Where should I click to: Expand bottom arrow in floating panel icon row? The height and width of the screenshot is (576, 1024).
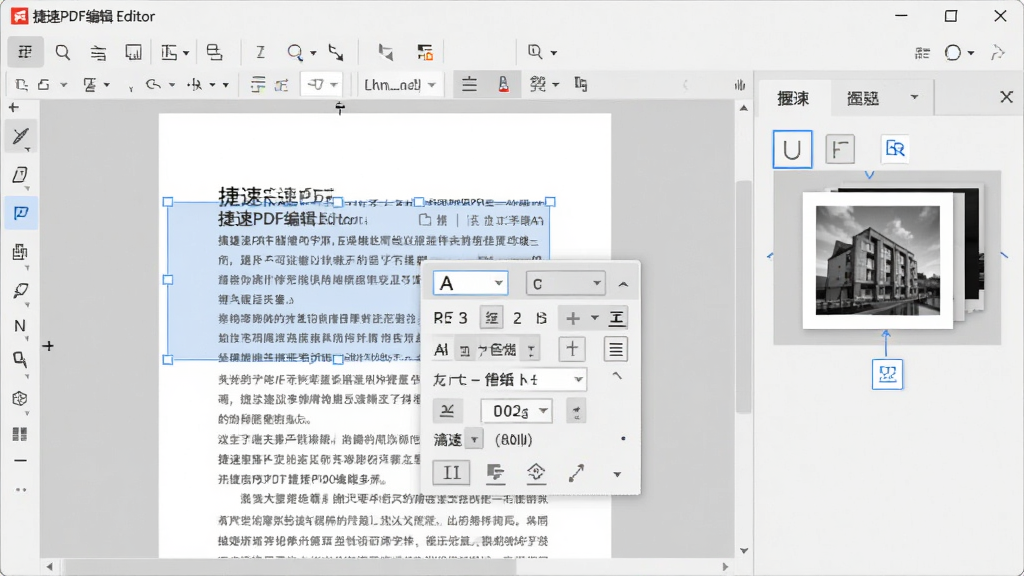(617, 474)
